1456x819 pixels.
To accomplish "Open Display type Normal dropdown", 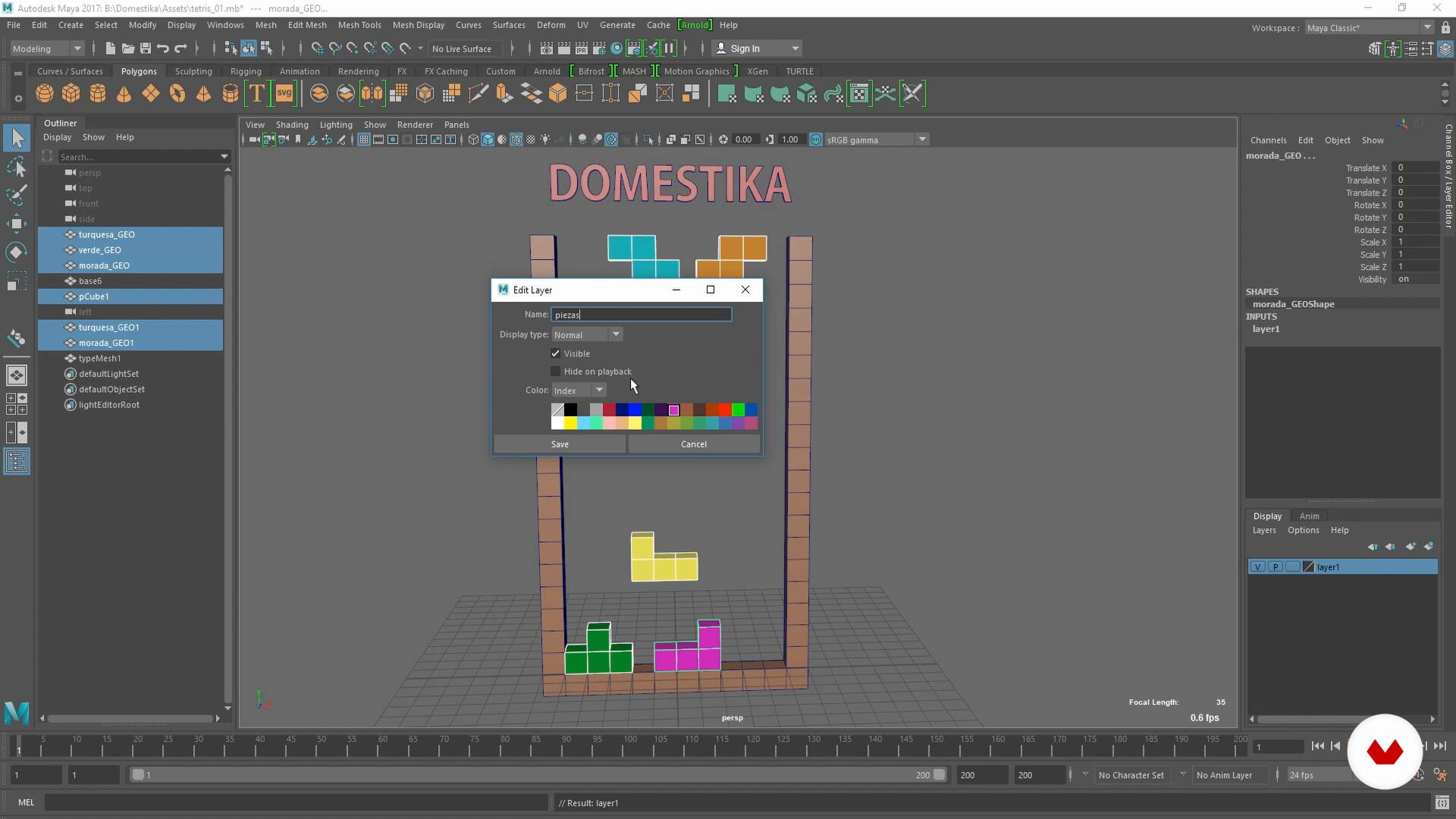I will pos(587,334).
